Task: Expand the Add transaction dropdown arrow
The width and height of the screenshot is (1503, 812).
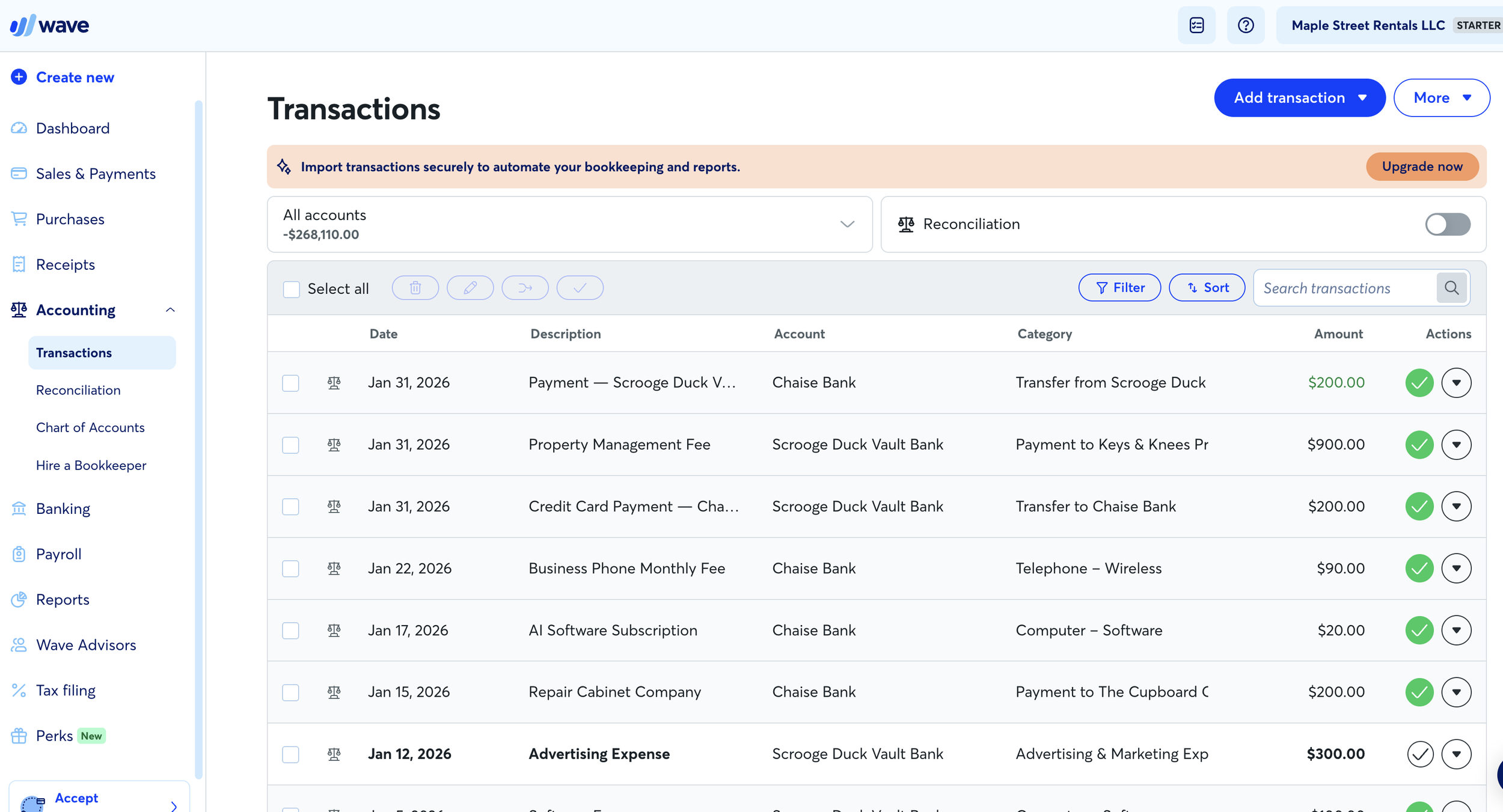Action: click(x=1362, y=97)
